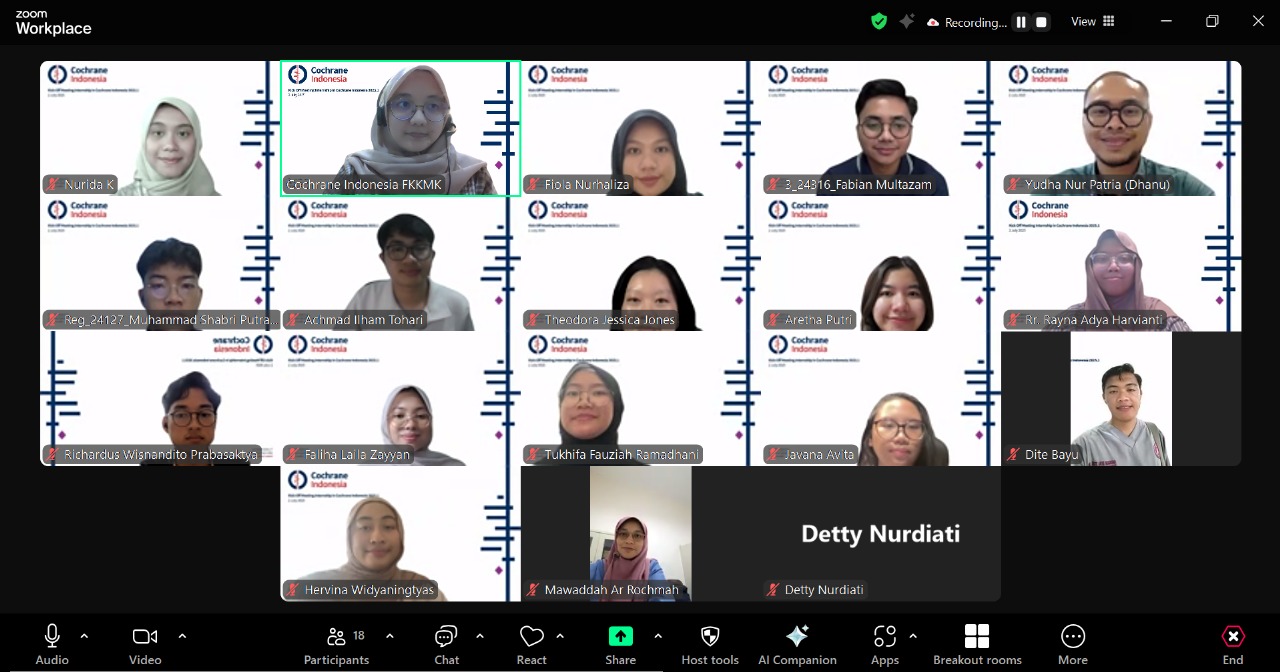Click the green Share screen icon
The width and height of the screenshot is (1280, 672).
[620, 637]
